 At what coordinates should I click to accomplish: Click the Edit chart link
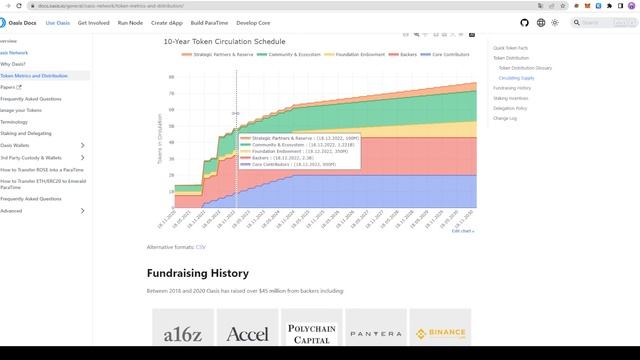[x=463, y=231]
